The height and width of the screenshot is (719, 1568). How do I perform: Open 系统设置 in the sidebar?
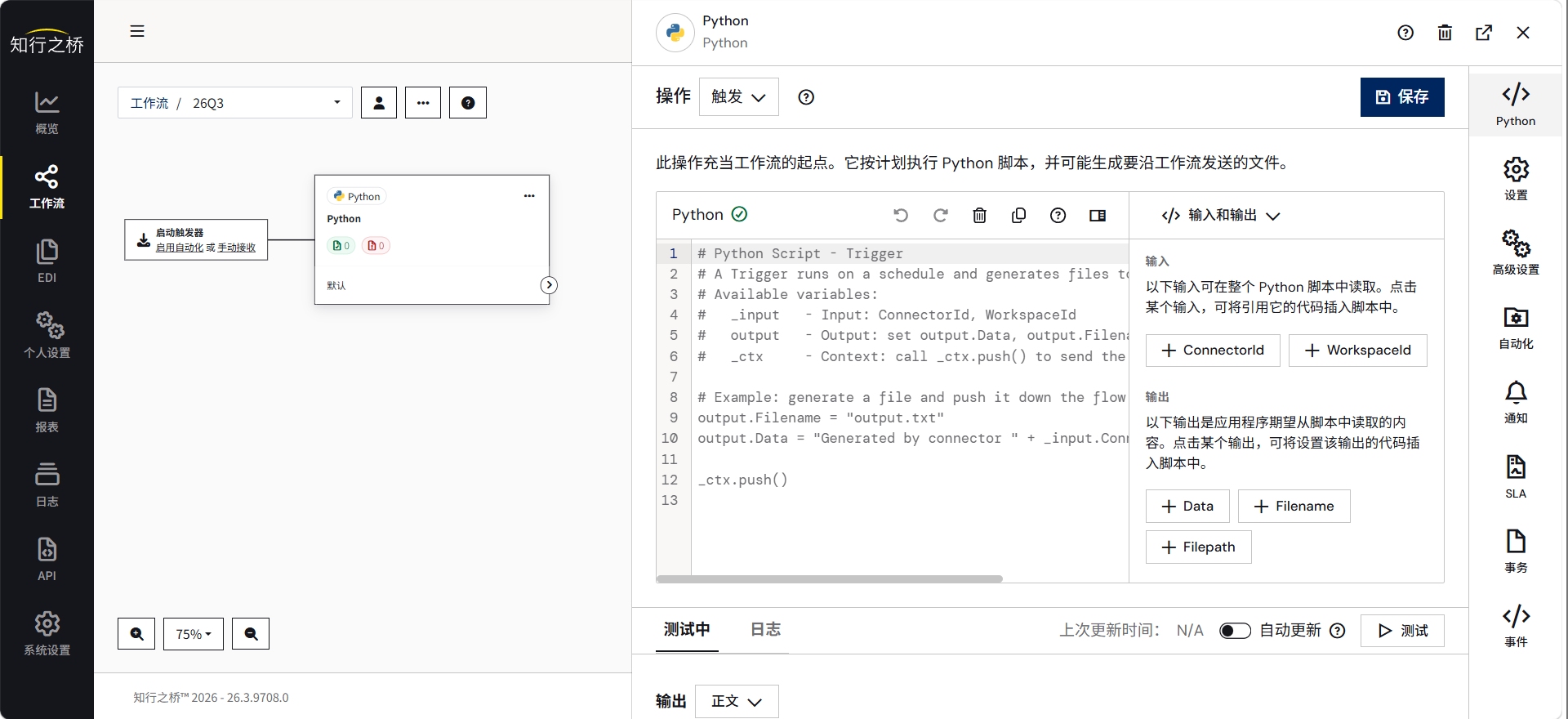click(x=47, y=633)
